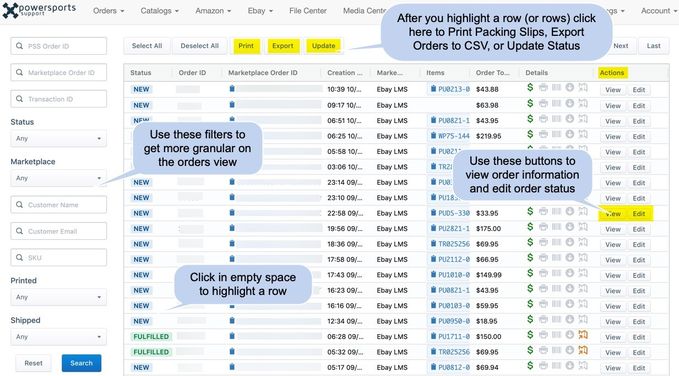Image resolution: width=679 pixels, height=376 pixels.
Task: Click the barcode icon for the $59.95 order
Action: [556, 304]
